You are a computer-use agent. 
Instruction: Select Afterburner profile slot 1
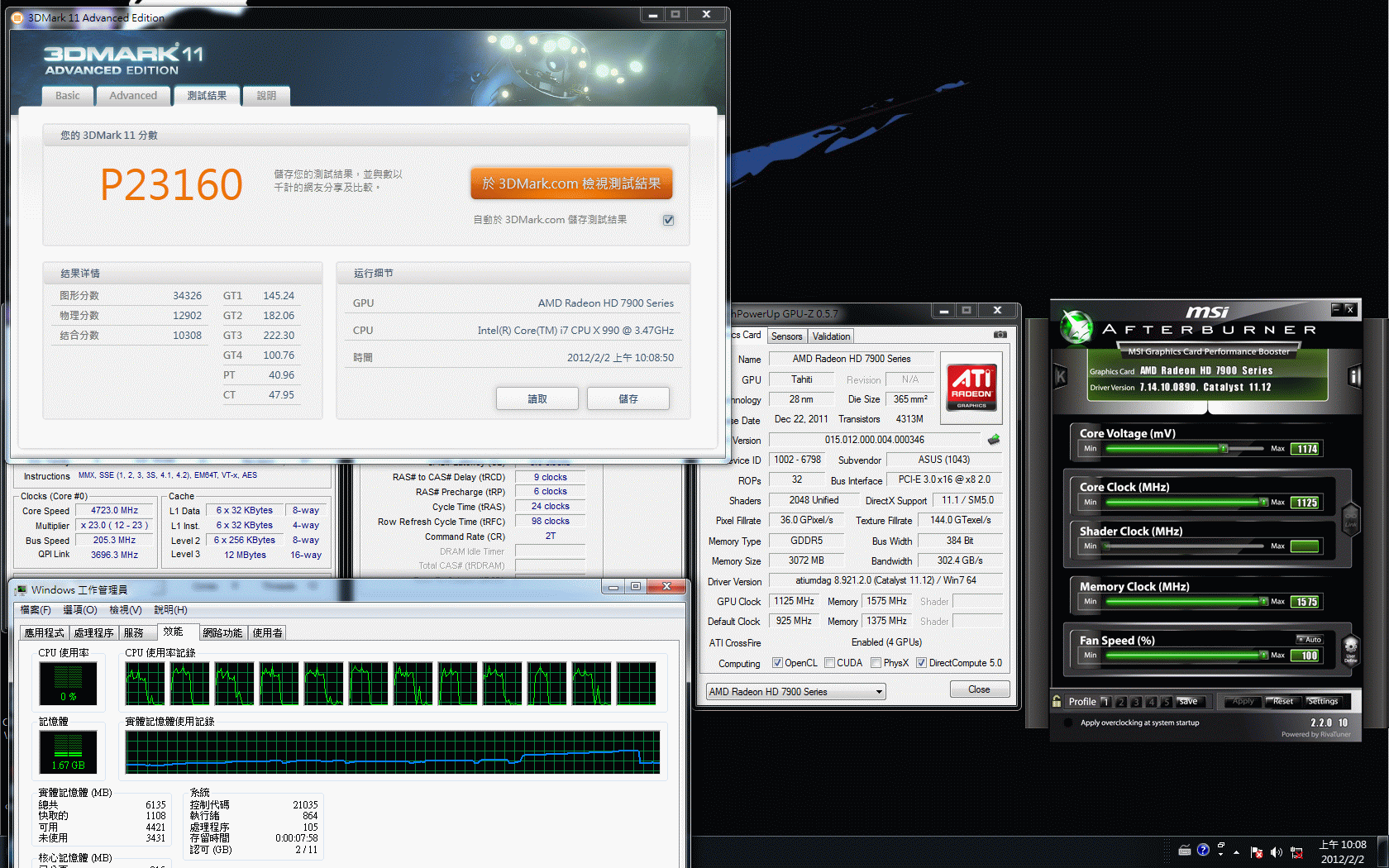pyautogui.click(x=1105, y=702)
